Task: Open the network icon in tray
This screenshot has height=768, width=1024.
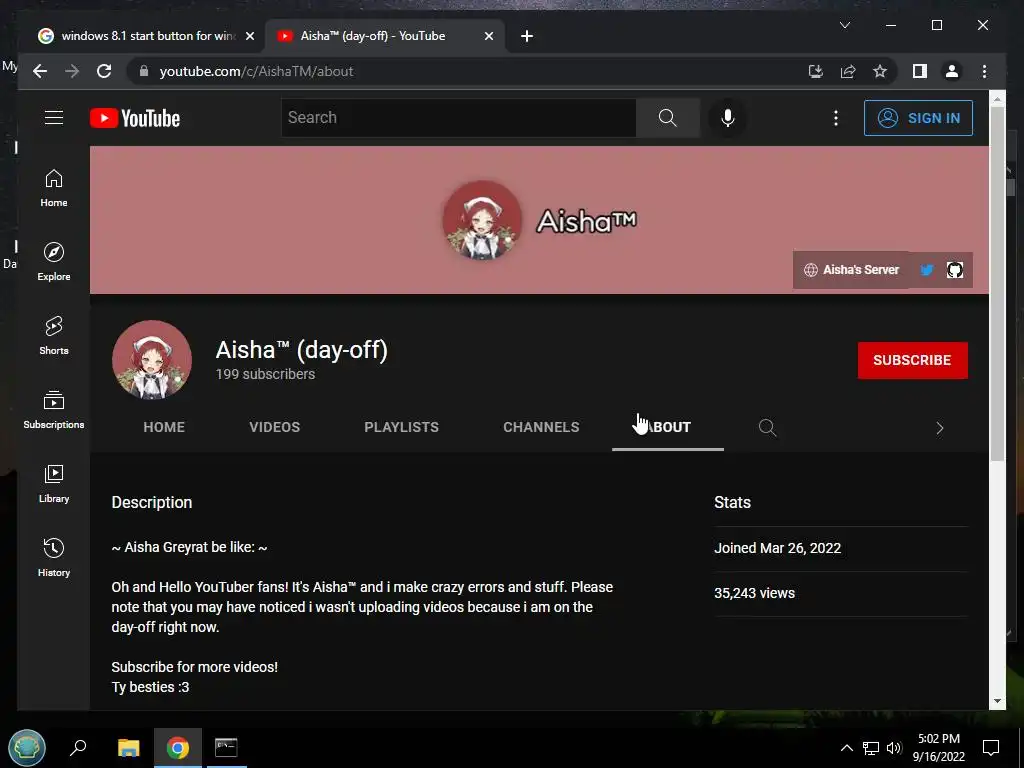Action: point(871,748)
